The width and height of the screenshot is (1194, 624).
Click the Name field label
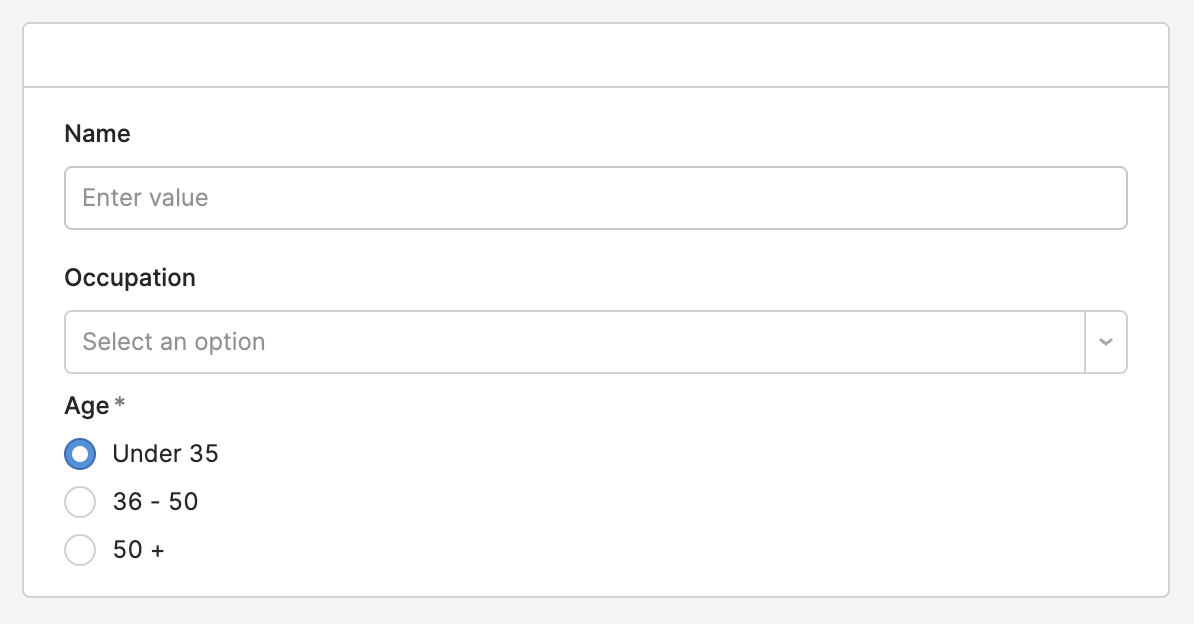[x=97, y=133]
